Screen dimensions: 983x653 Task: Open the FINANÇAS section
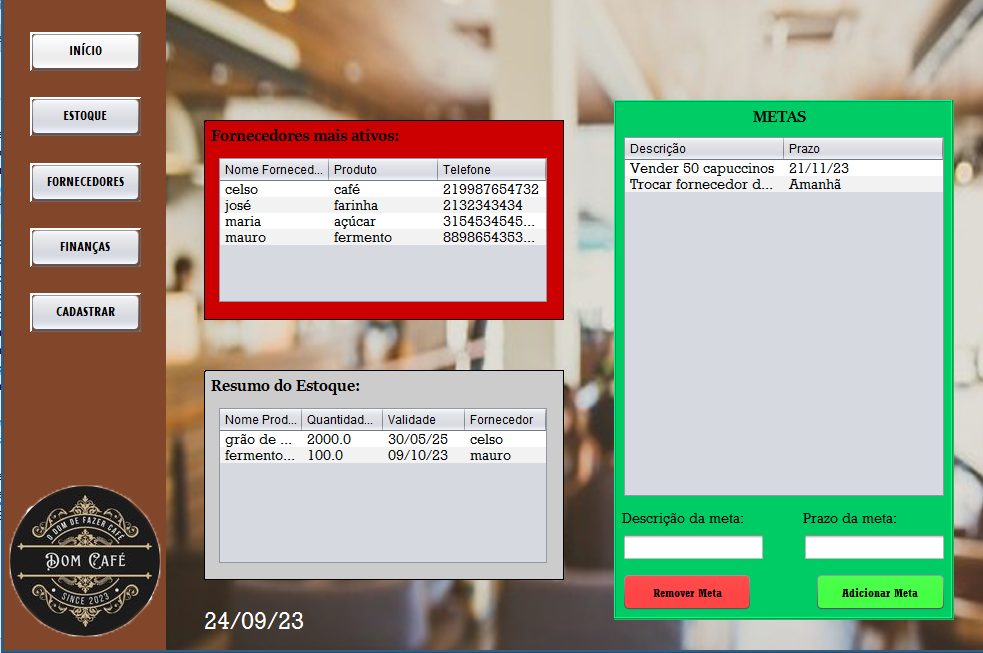85,247
